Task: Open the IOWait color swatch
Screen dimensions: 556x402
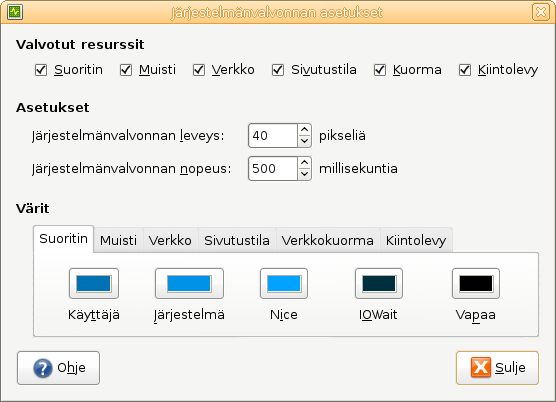Action: (x=379, y=284)
